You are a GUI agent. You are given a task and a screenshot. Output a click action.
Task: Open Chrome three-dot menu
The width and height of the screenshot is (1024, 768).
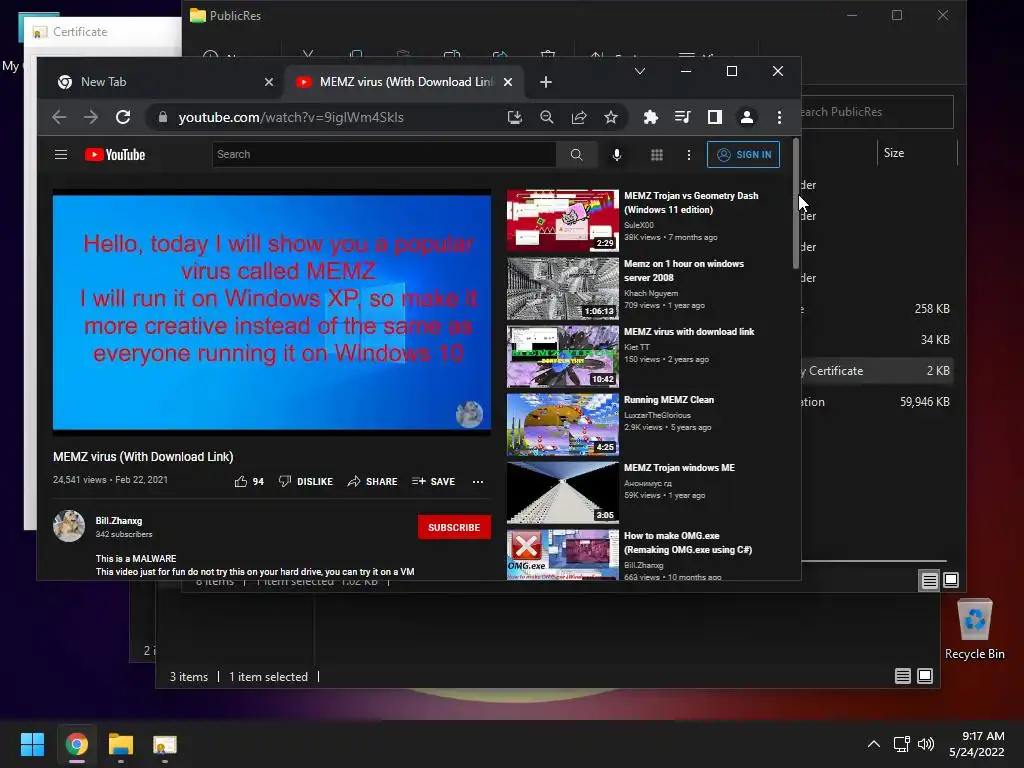click(779, 117)
